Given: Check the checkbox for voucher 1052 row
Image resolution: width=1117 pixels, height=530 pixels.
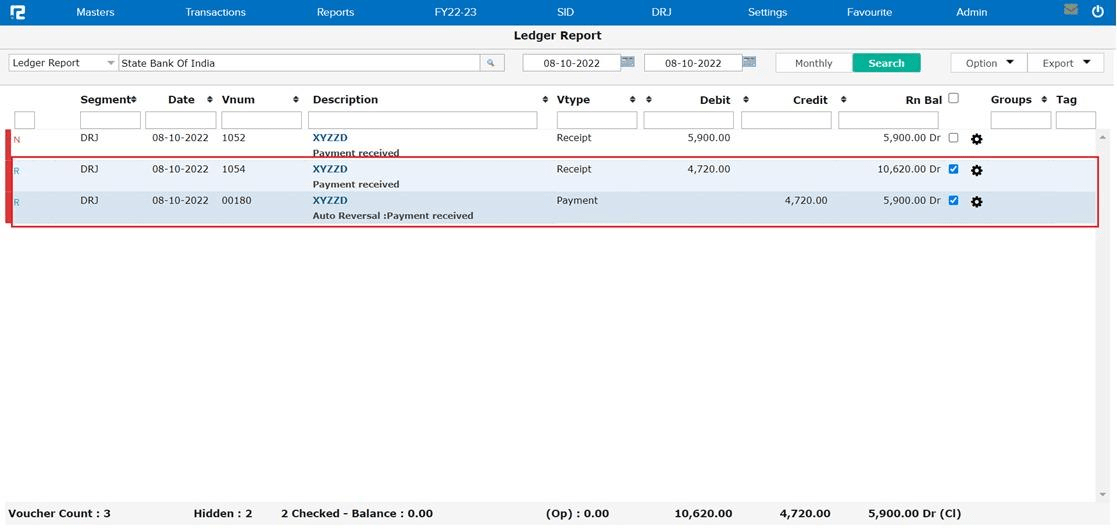Looking at the screenshot, I should (x=953, y=138).
